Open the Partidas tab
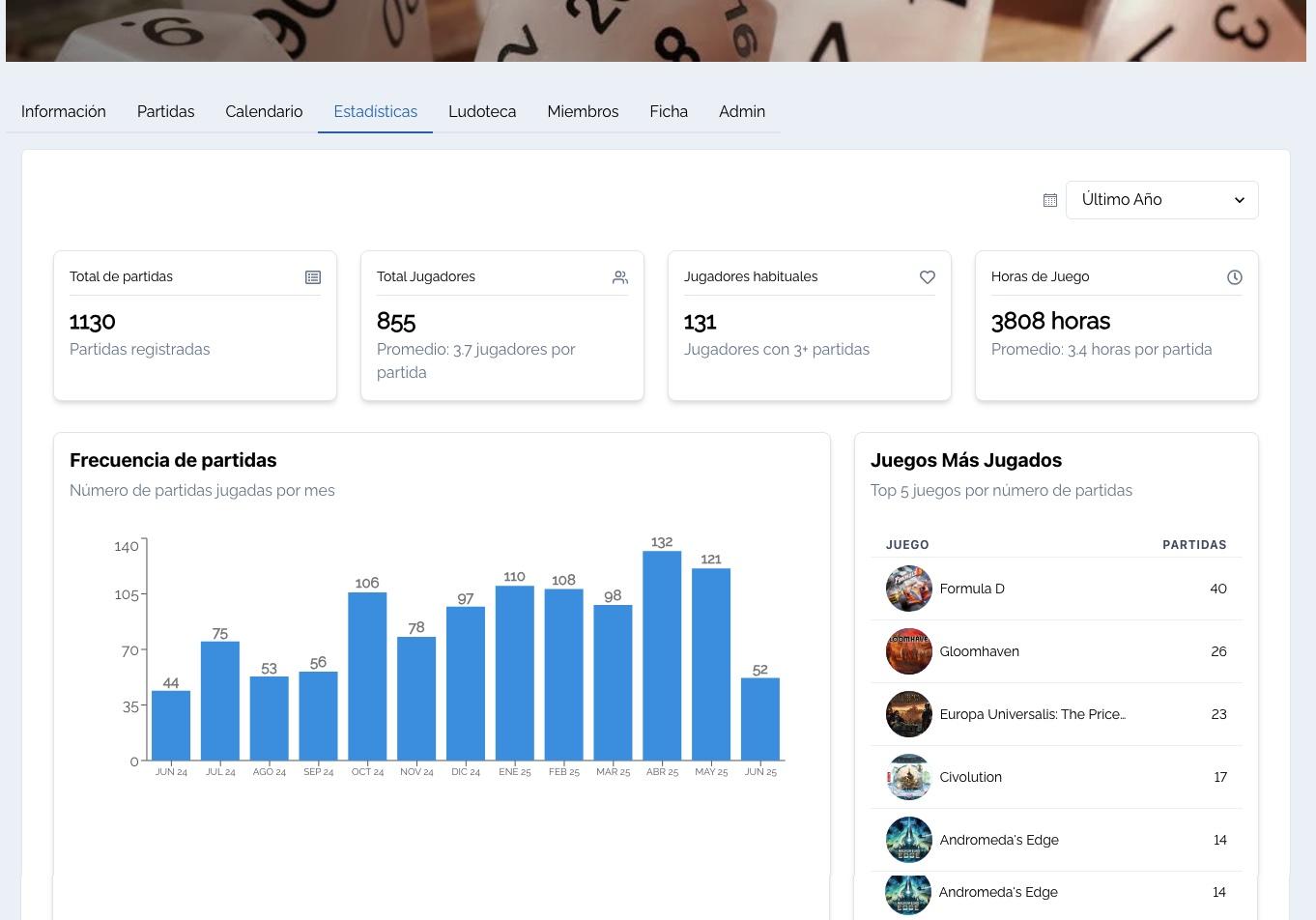 pos(165,112)
